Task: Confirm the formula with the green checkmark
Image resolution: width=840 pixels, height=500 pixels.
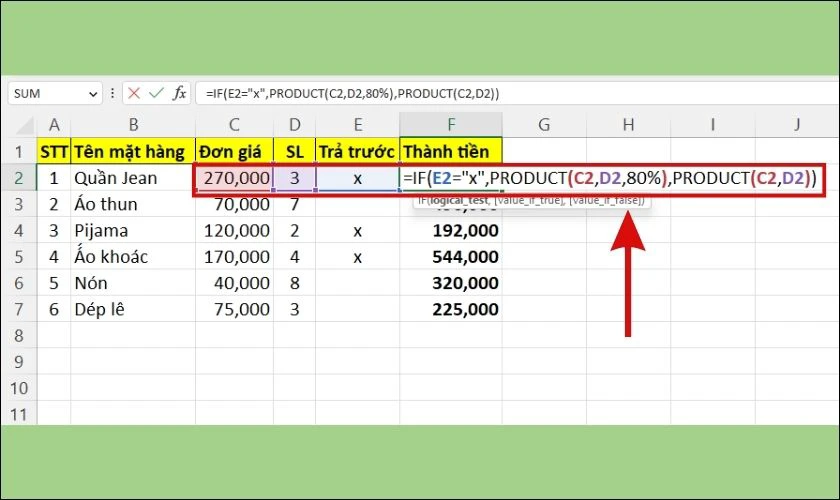Action: (x=156, y=93)
